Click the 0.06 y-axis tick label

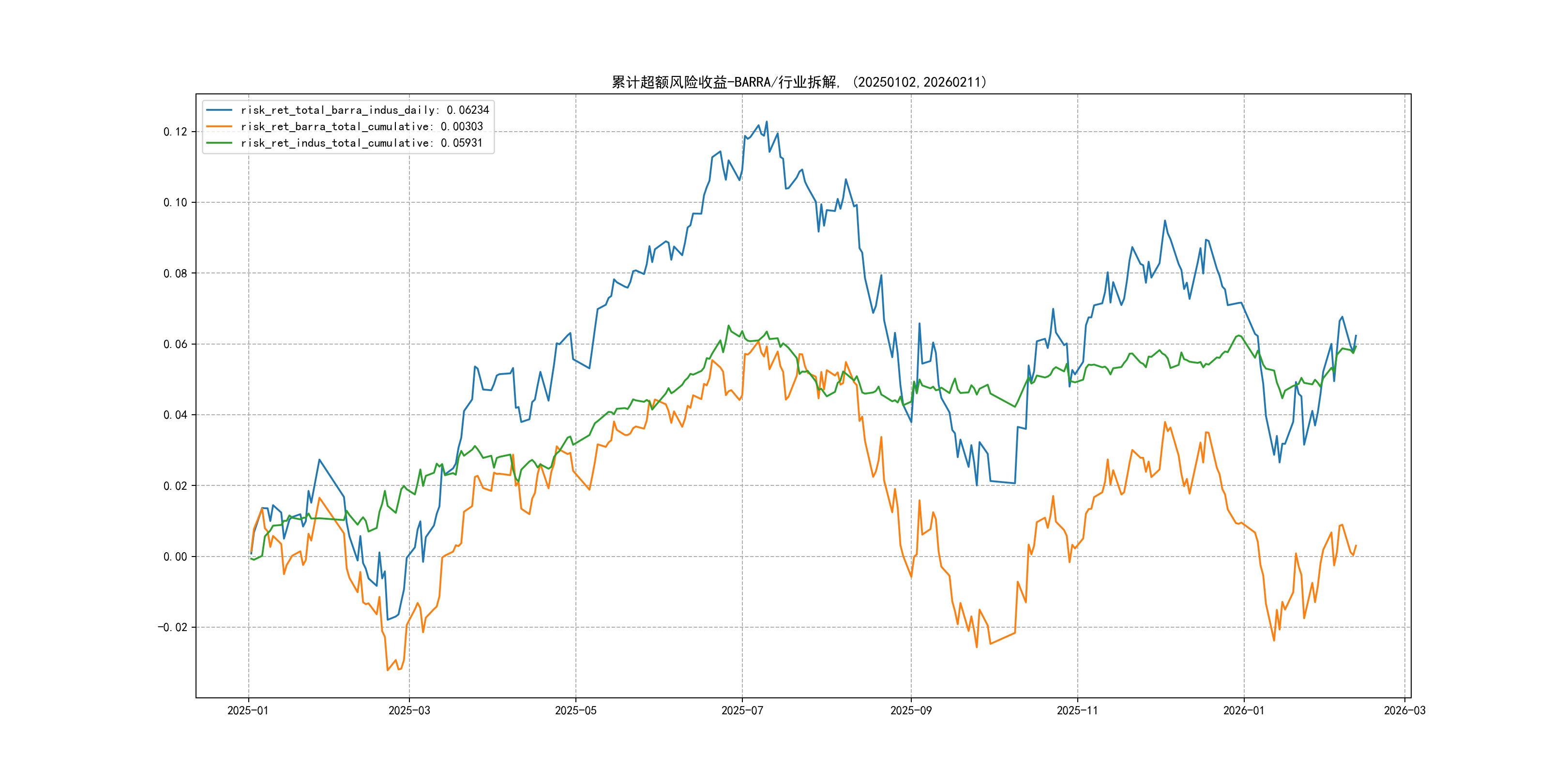(175, 345)
